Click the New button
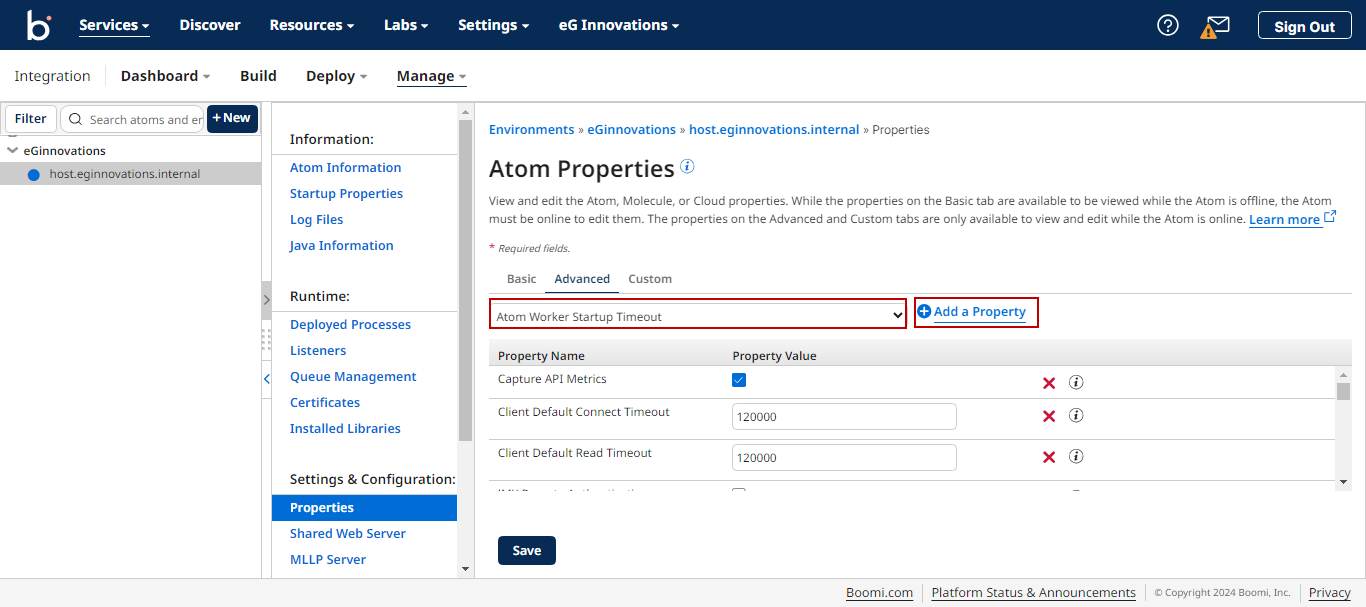 [x=232, y=118]
